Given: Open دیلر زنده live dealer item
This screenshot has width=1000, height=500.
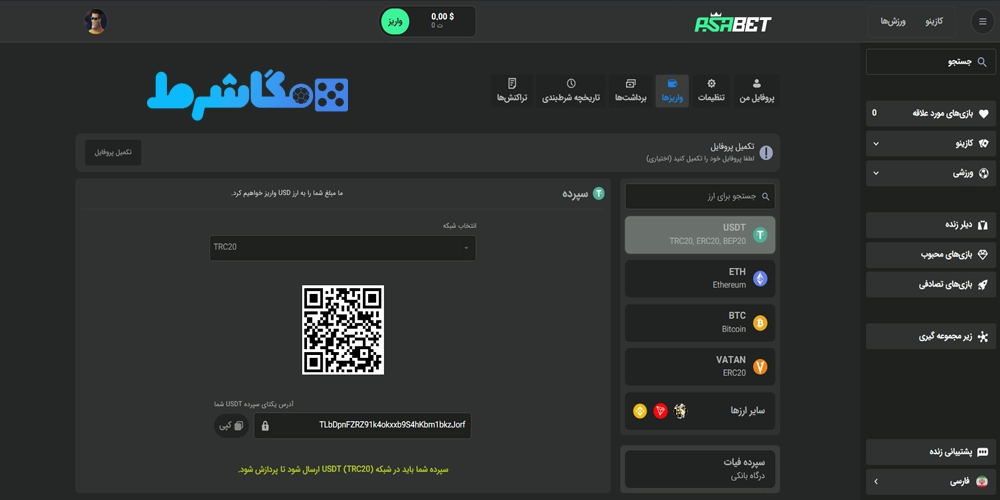Looking at the screenshot, I should pos(929,225).
